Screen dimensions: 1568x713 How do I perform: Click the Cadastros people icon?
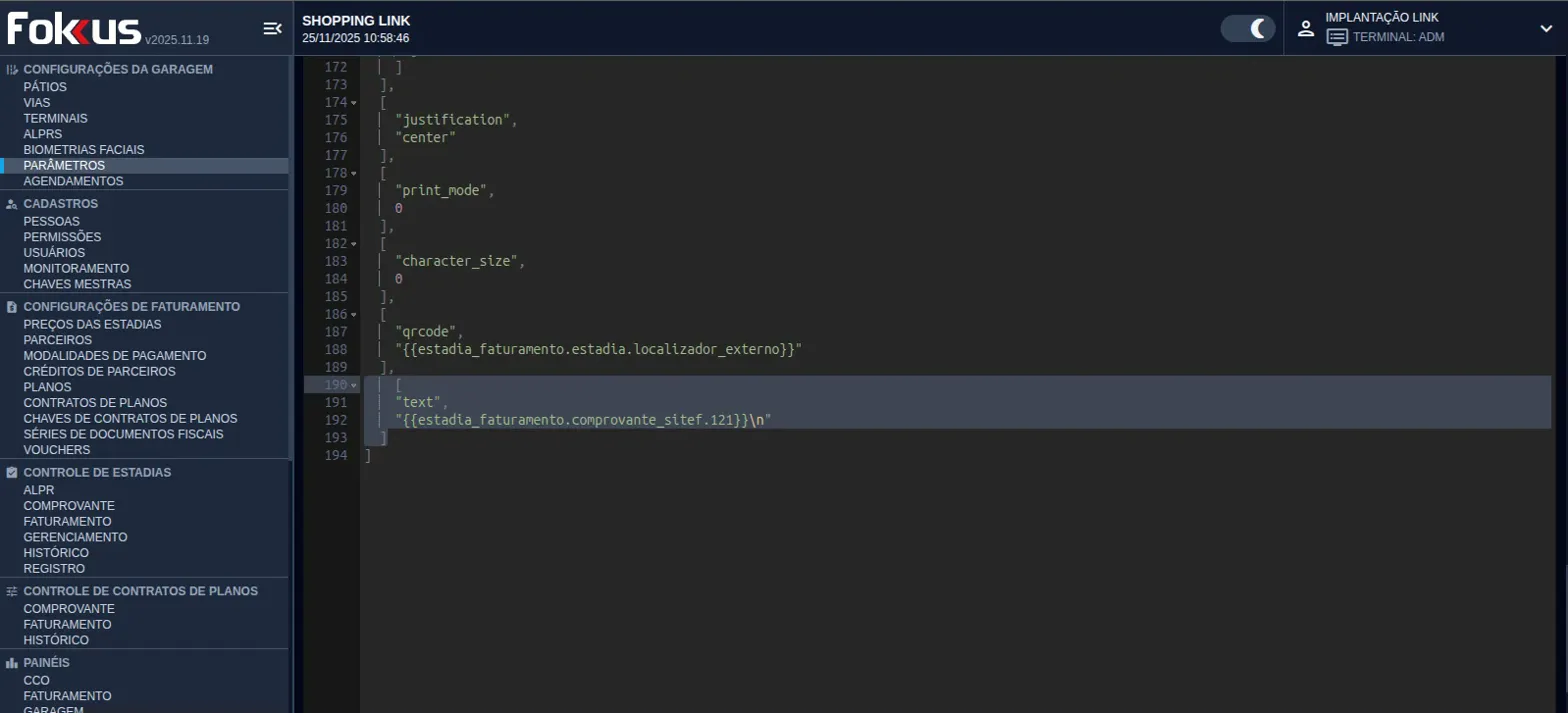[x=12, y=204]
